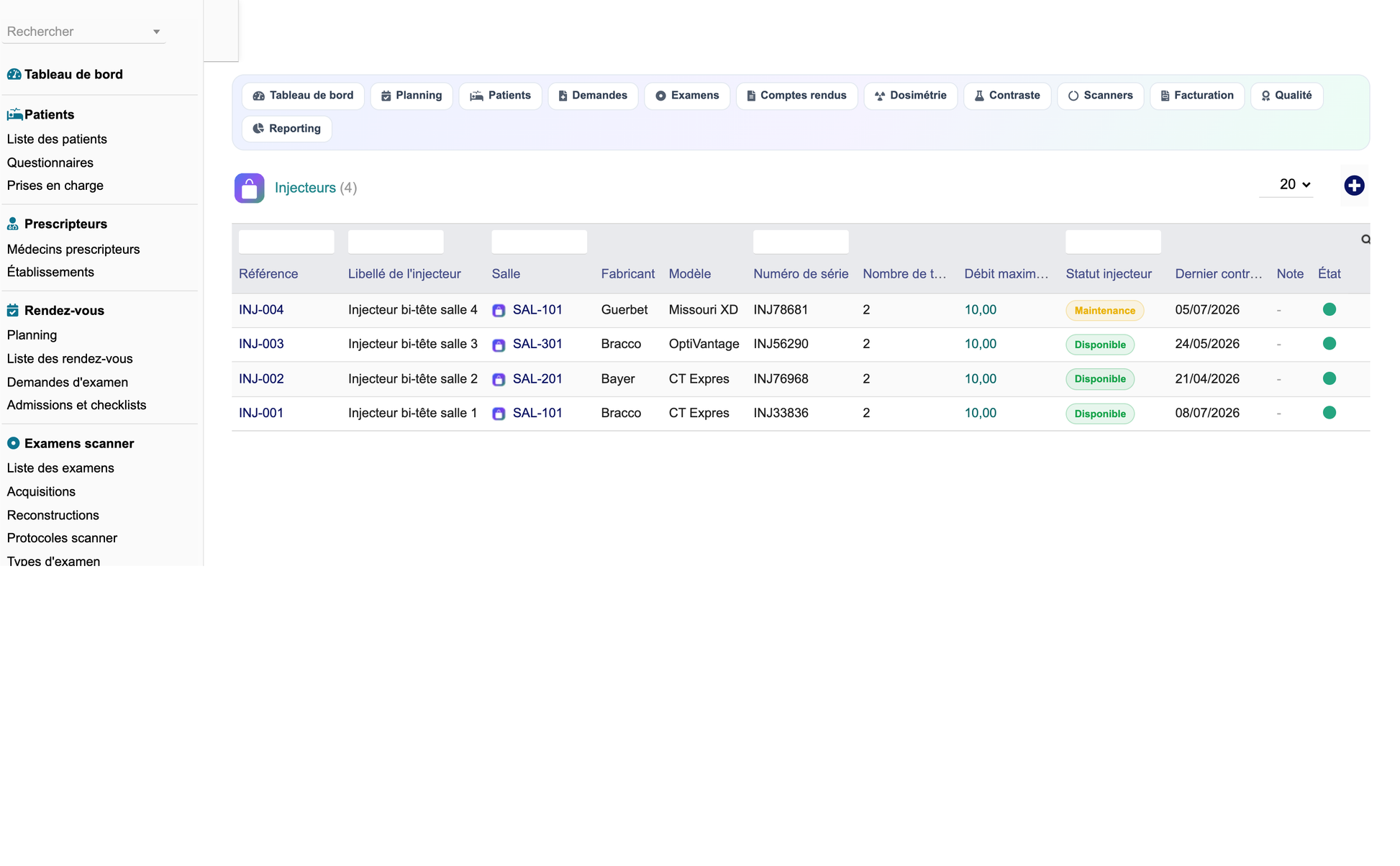Open injector INJ-001 reference link
Viewport: 1400px width, 866px height.
pos(261,413)
